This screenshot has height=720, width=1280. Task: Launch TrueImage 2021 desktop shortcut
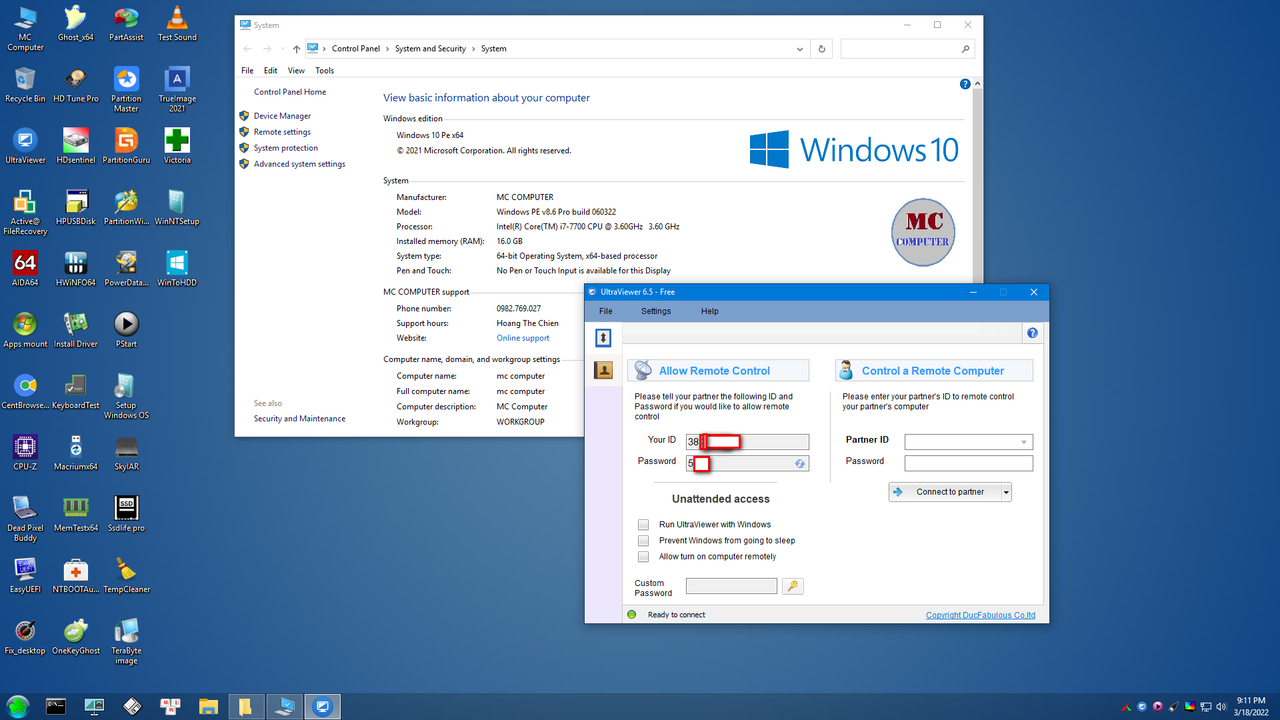177,90
